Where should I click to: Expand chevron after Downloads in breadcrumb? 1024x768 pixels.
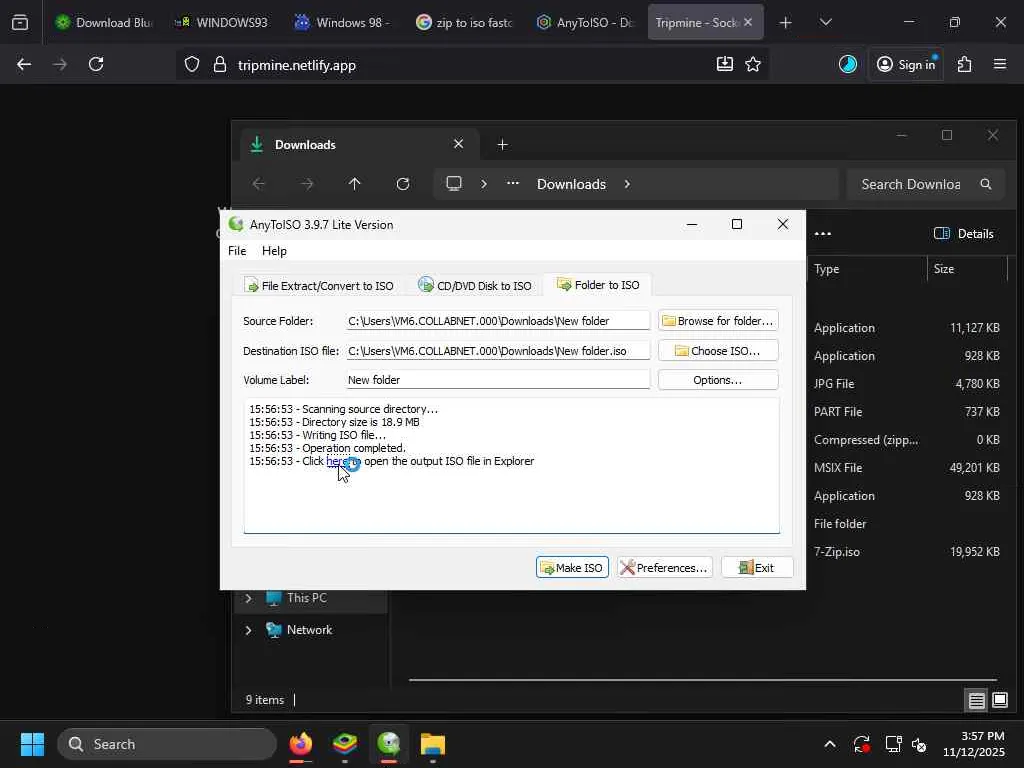click(627, 184)
